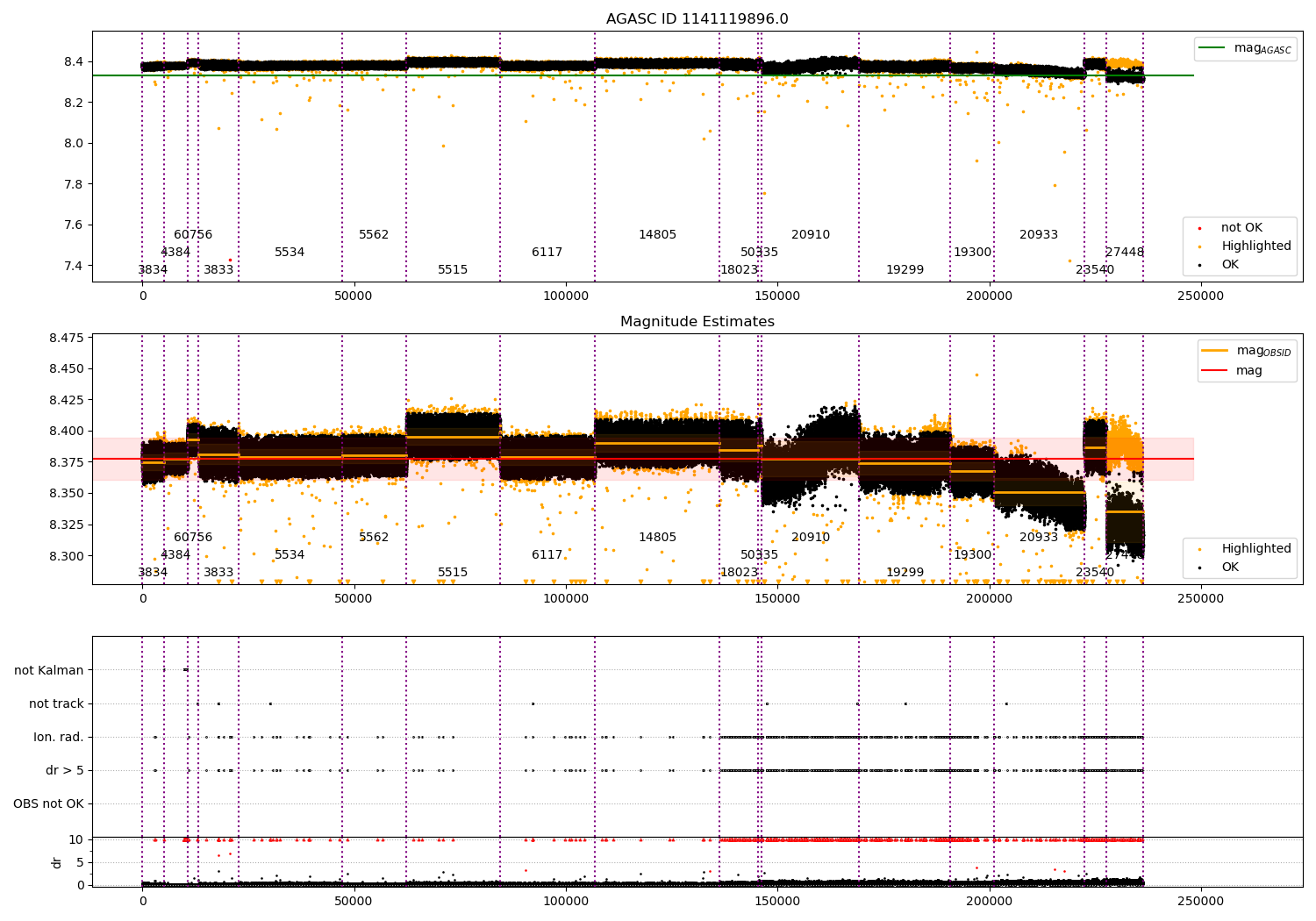Click y-axis tick '7.8' in AGASC ID plot
Viewport: 1316px width, 921px height.
coord(74,184)
